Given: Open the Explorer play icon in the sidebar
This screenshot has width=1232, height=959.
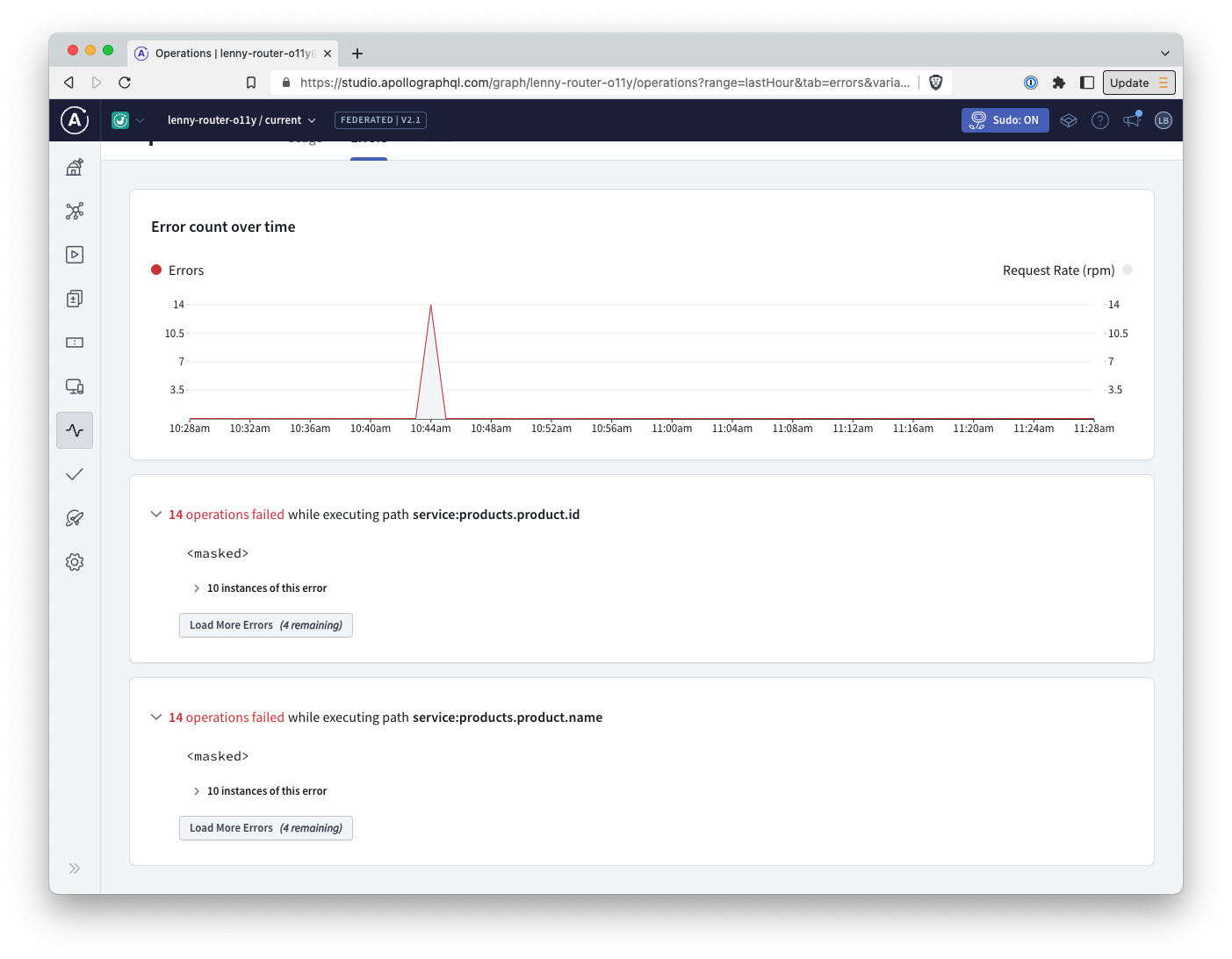Looking at the screenshot, I should 75,255.
